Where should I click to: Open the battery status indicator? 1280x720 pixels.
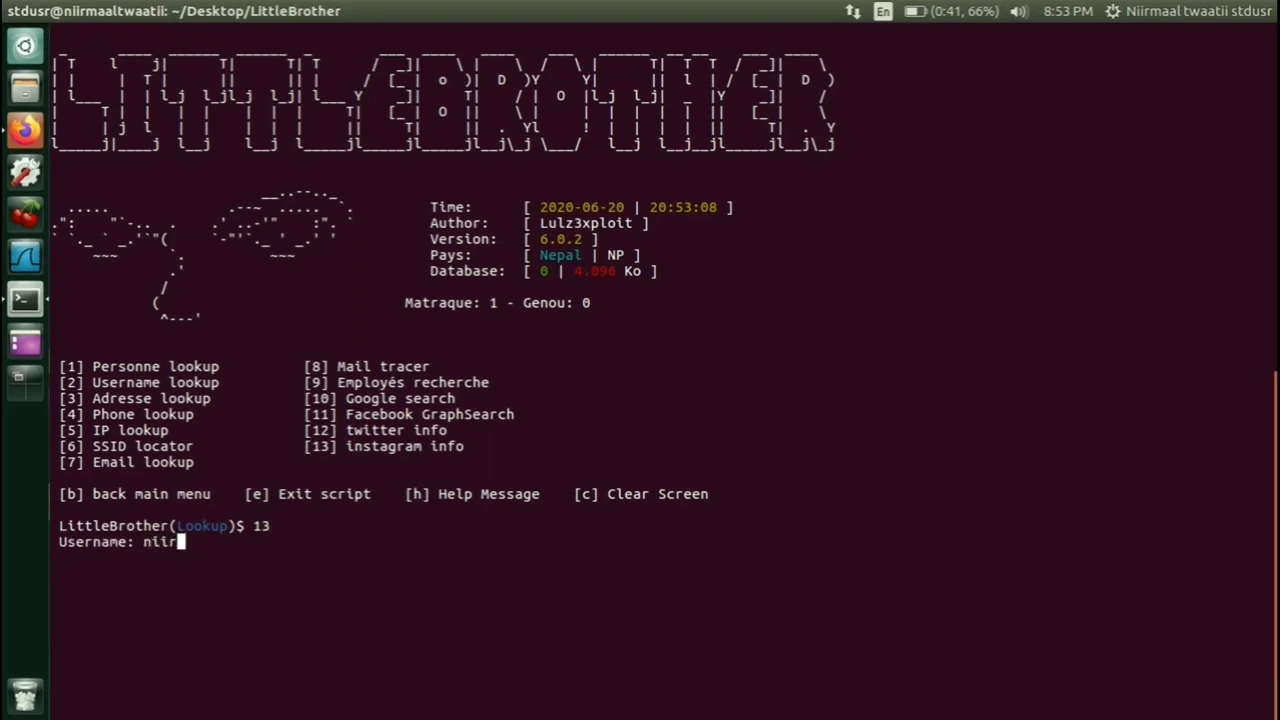(x=952, y=11)
